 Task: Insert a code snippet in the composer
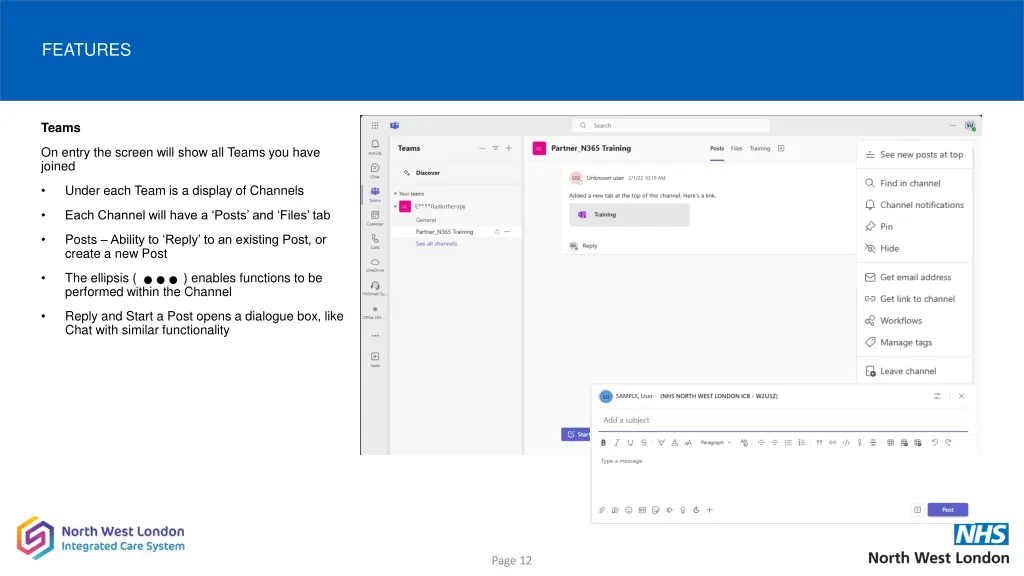point(846,443)
